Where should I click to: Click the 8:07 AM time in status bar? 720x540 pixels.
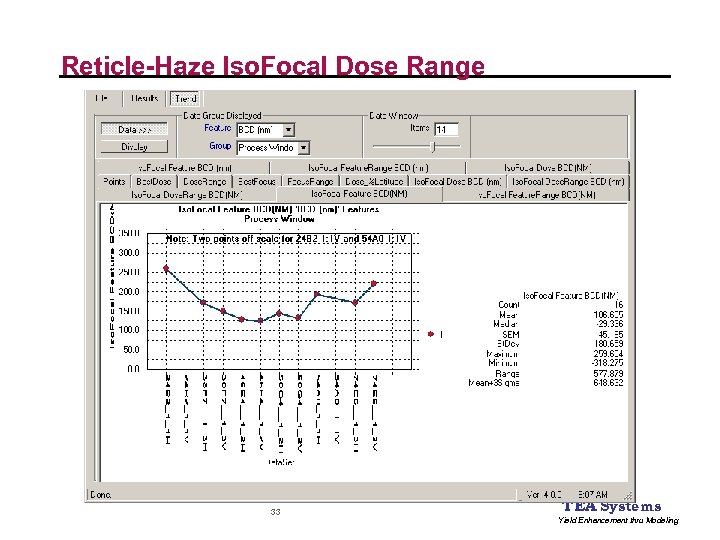[x=592, y=495]
